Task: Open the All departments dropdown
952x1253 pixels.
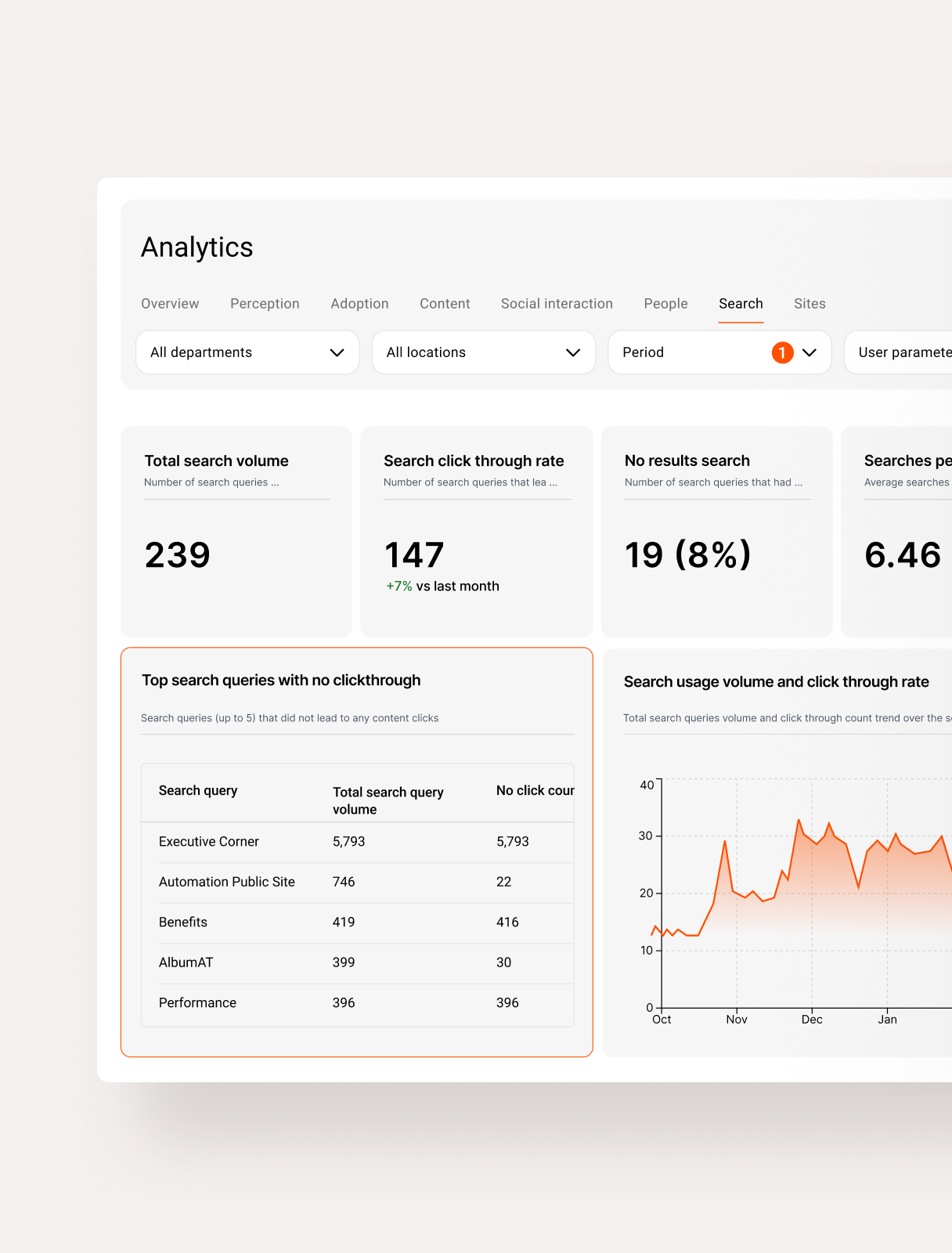Action: (x=247, y=352)
